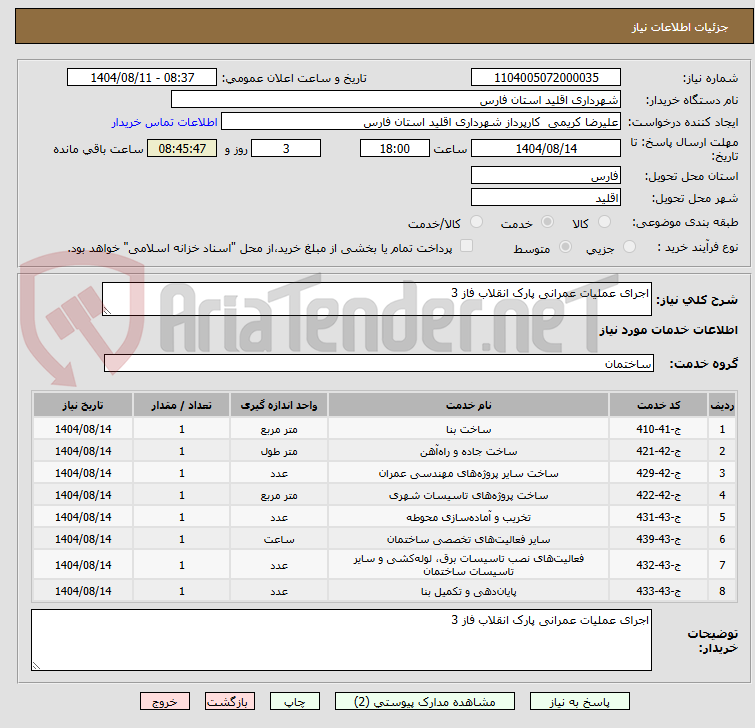Click service name پایان‌دهی و تکمیل بنا
The image size is (755, 728).
pyautogui.click(x=469, y=591)
